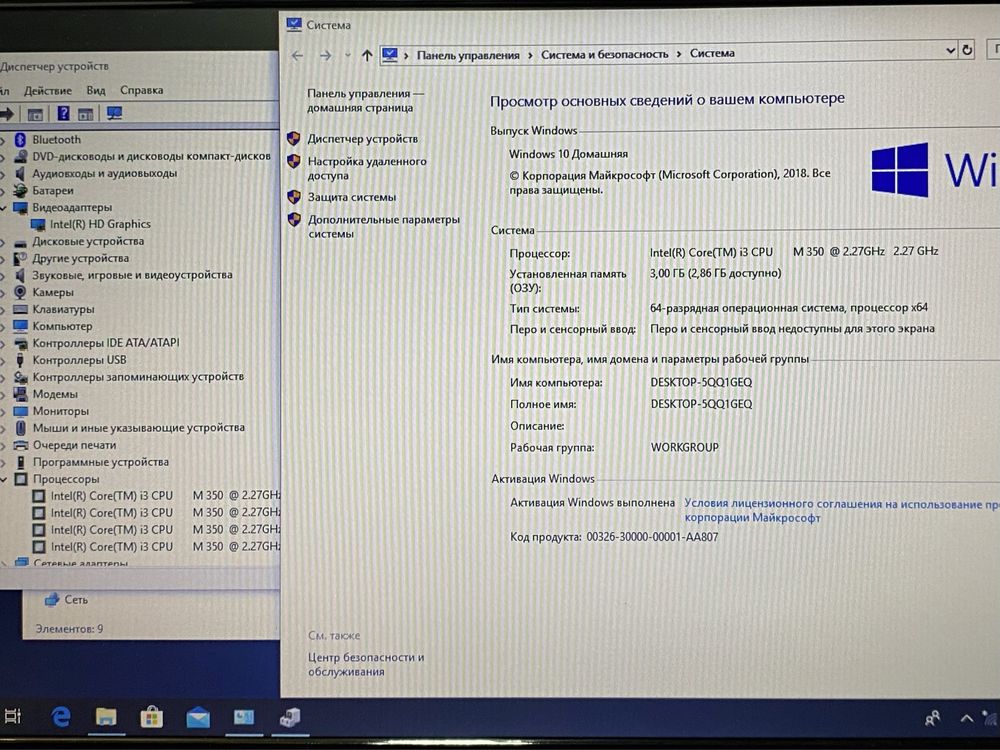1000x750 pixels.
Task: Open Task View on taskbar
Action: point(12,716)
